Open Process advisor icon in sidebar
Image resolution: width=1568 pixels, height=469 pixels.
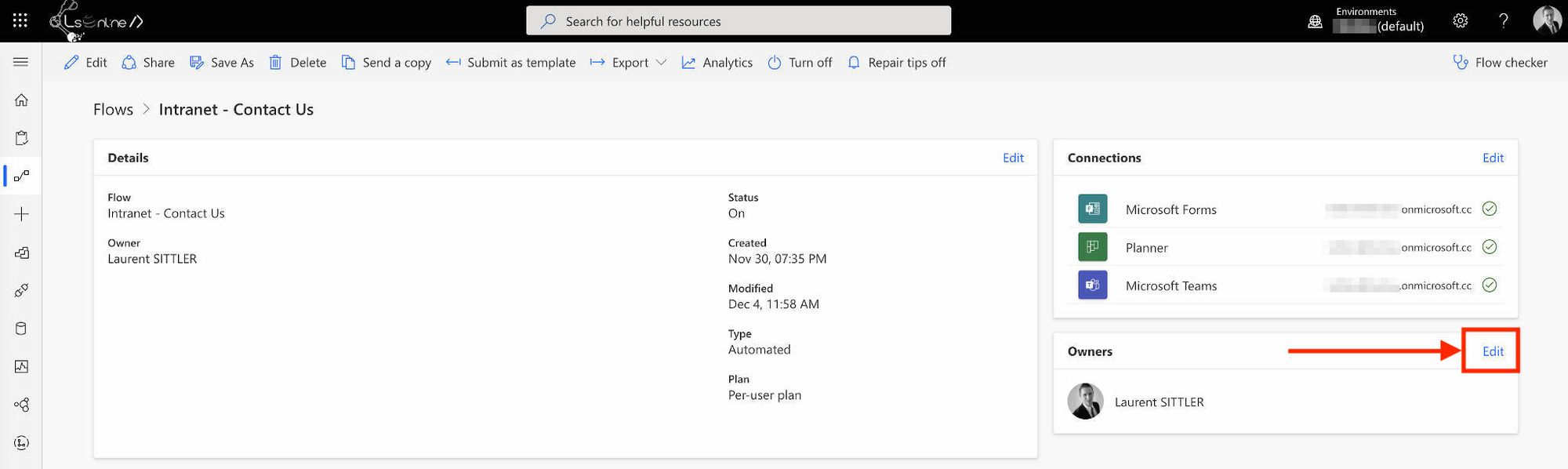21,443
